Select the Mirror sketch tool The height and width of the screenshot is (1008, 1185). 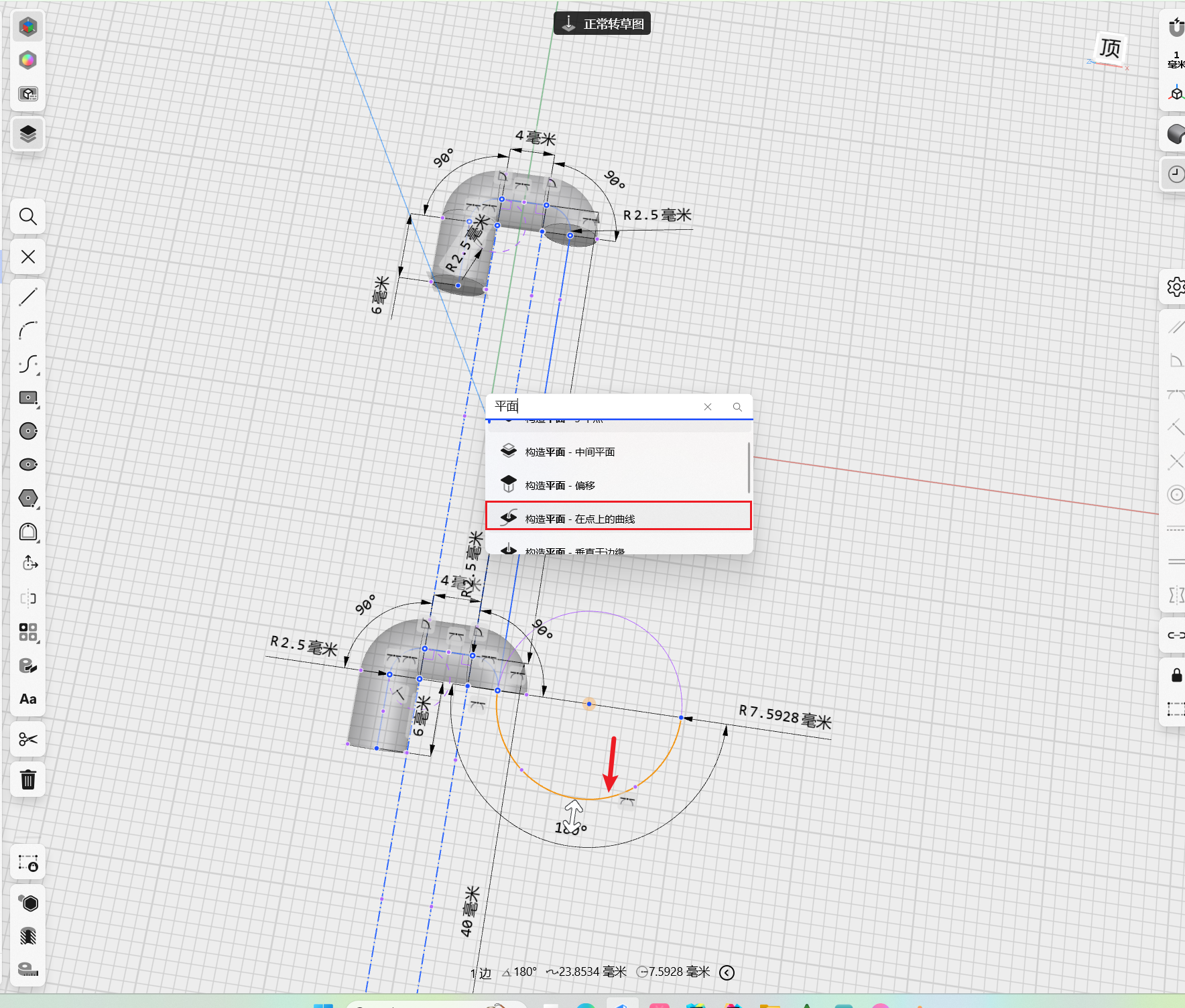[x=28, y=598]
